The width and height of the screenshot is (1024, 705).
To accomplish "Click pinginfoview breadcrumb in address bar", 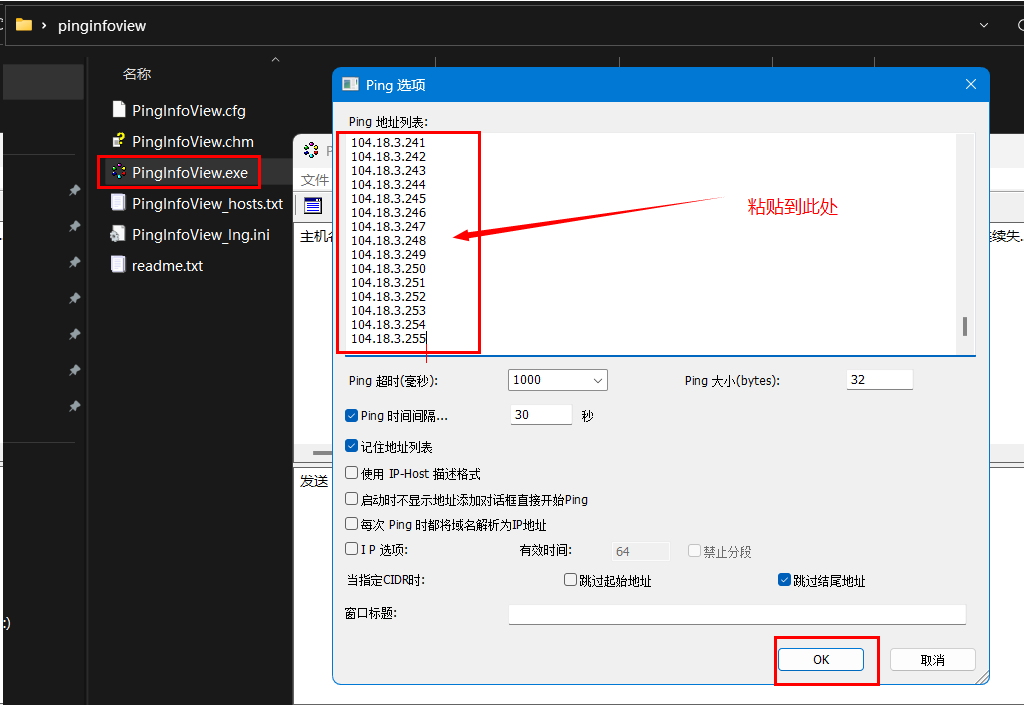I will point(102,25).
